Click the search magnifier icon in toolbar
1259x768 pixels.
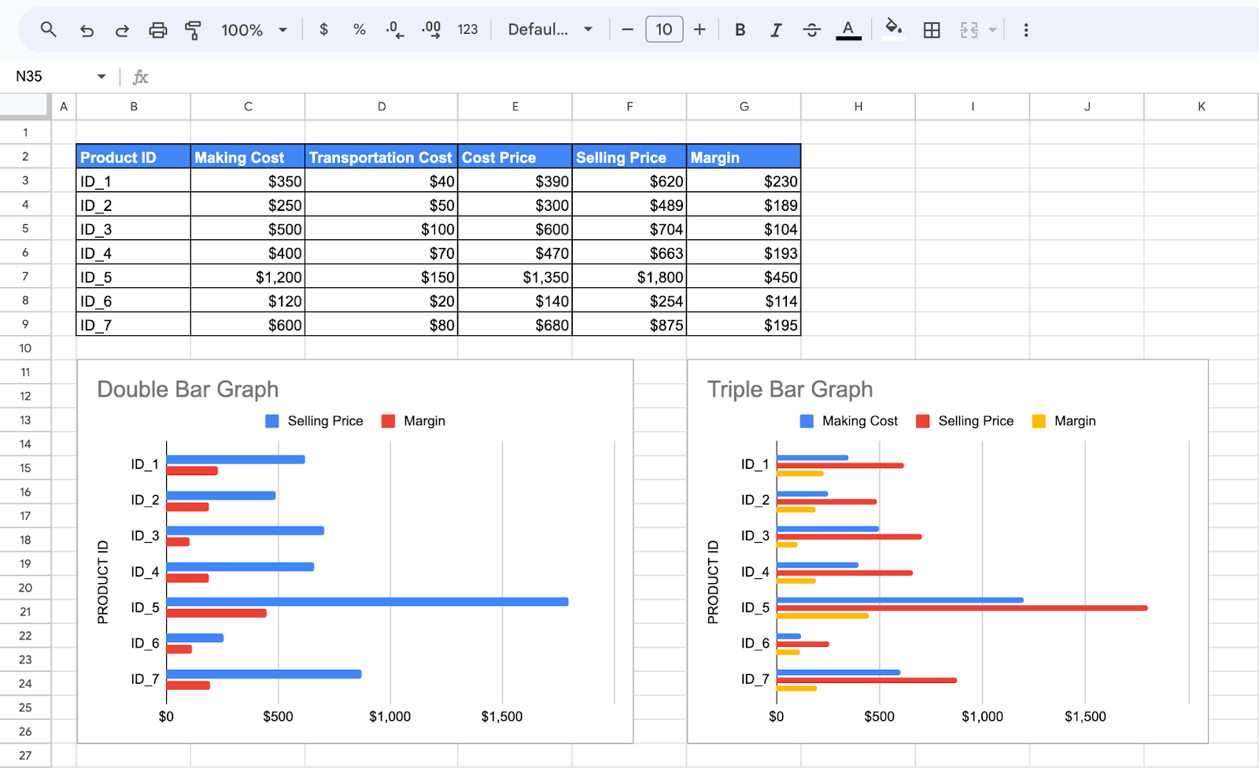coord(48,30)
